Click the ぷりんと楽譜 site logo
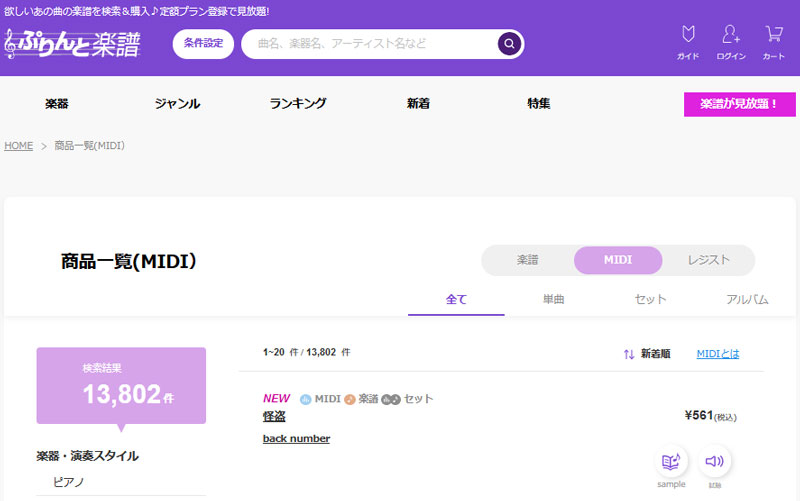The width and height of the screenshot is (800, 501). [72, 44]
